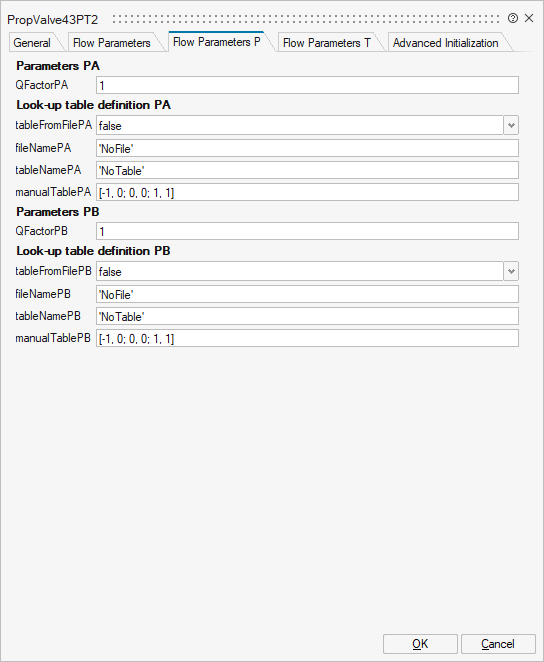The image size is (544, 662).
Task: Edit the manualTablePB matrix field
Action: [307, 339]
